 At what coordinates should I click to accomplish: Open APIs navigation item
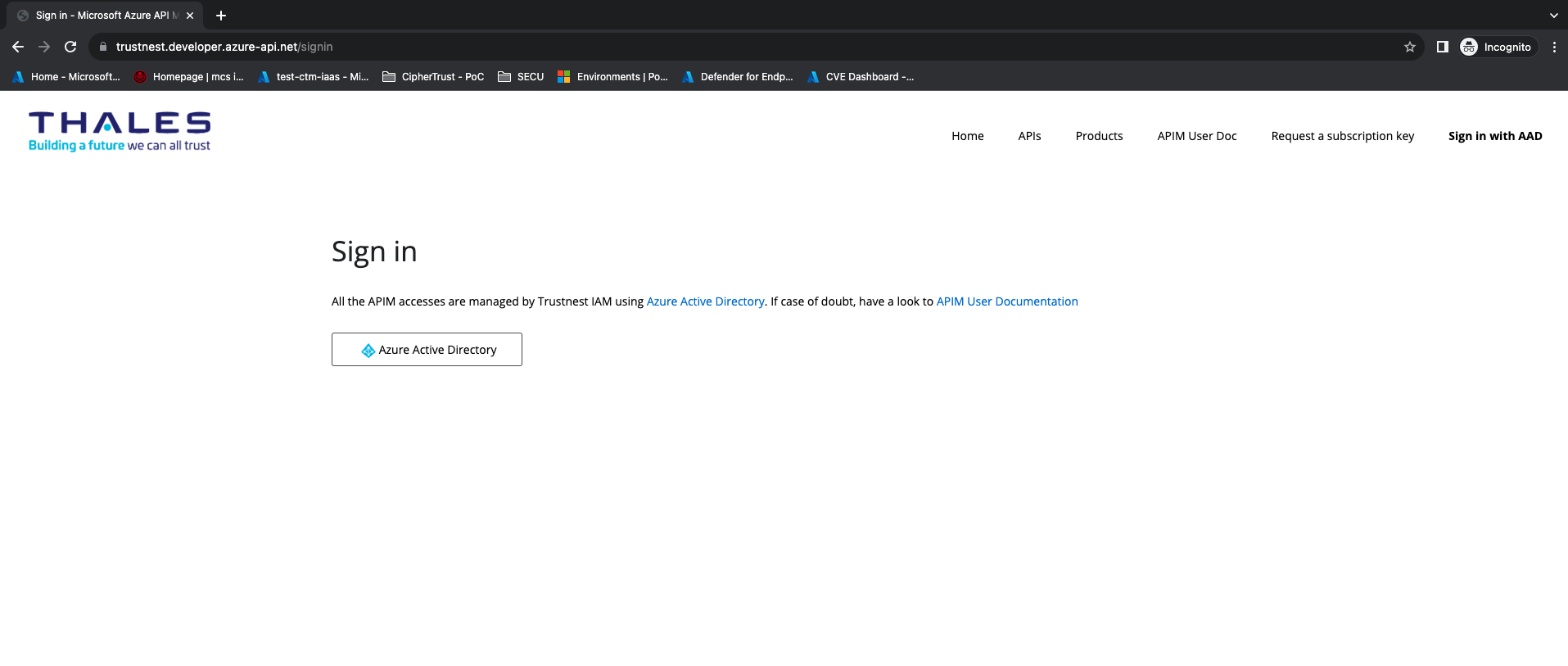pyautogui.click(x=1029, y=136)
